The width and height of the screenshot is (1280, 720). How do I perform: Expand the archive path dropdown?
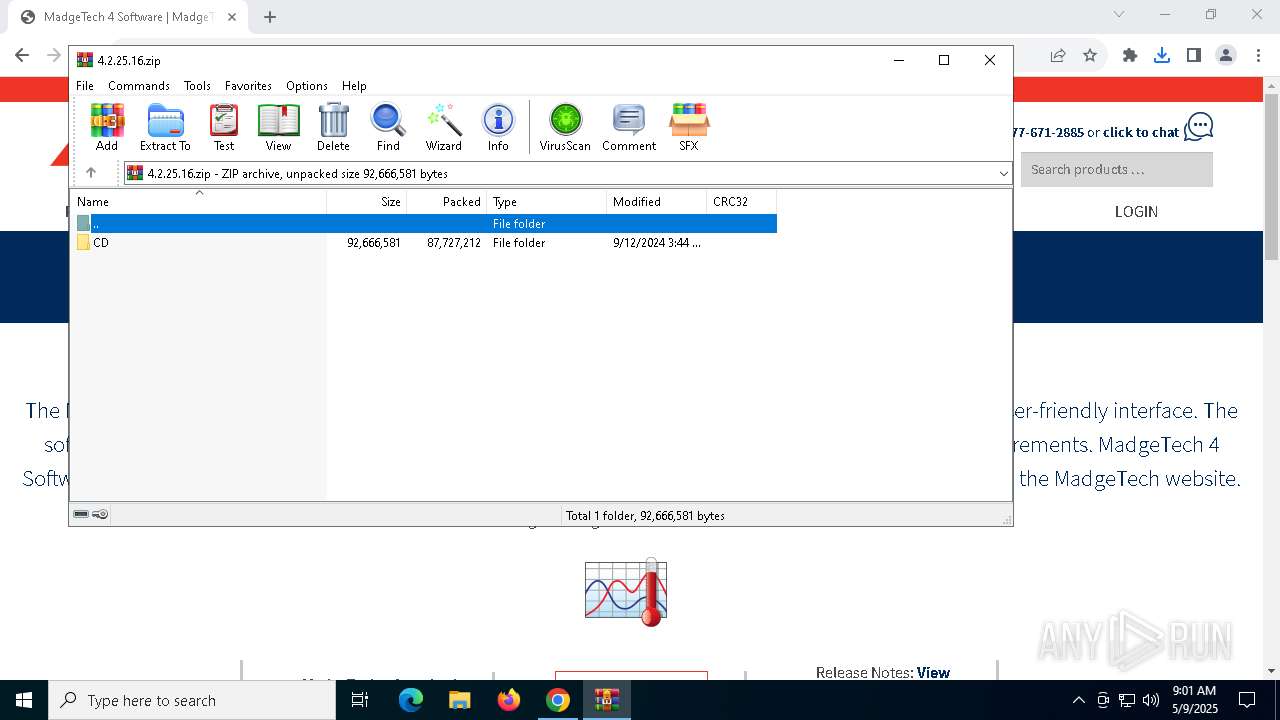pos(1003,174)
